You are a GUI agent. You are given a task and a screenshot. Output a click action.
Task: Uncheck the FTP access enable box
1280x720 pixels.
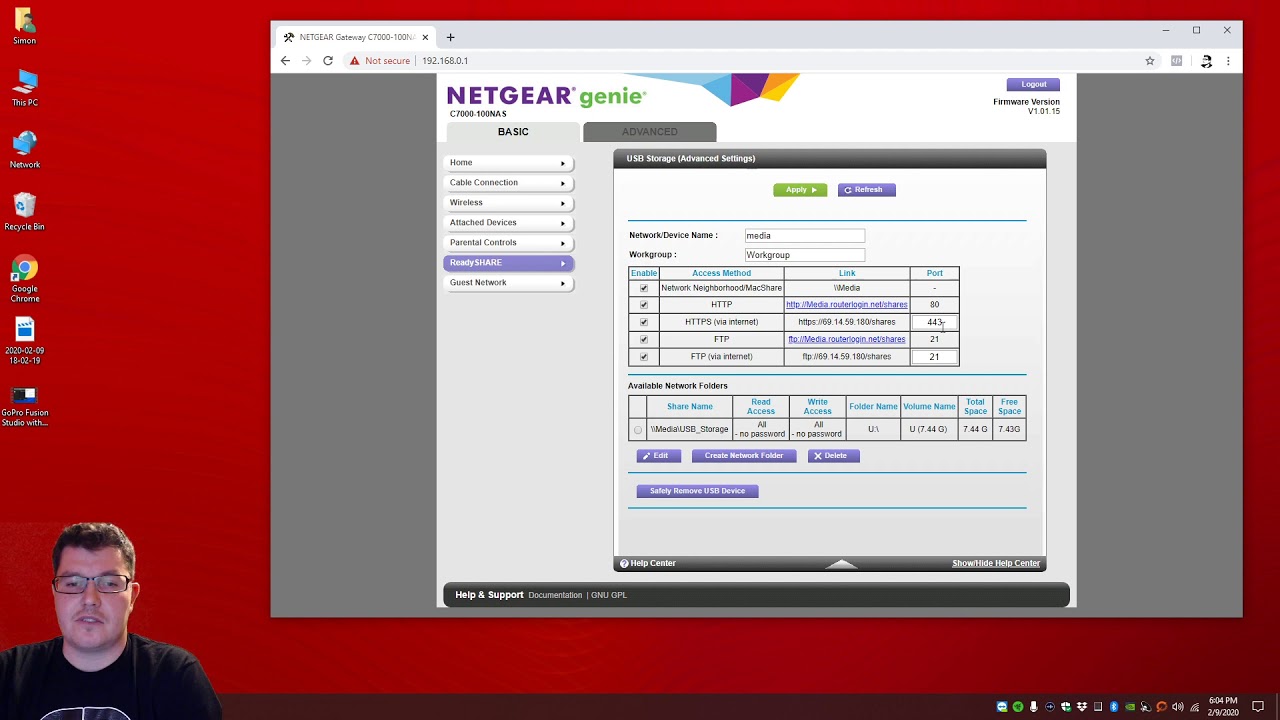[644, 339]
